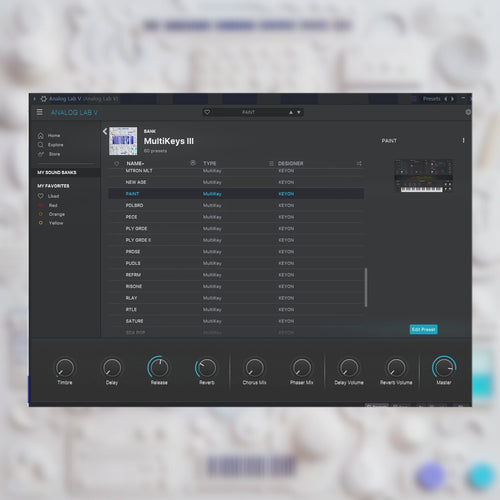Click Presets in the host title bar
The image size is (500, 500).
(431, 99)
